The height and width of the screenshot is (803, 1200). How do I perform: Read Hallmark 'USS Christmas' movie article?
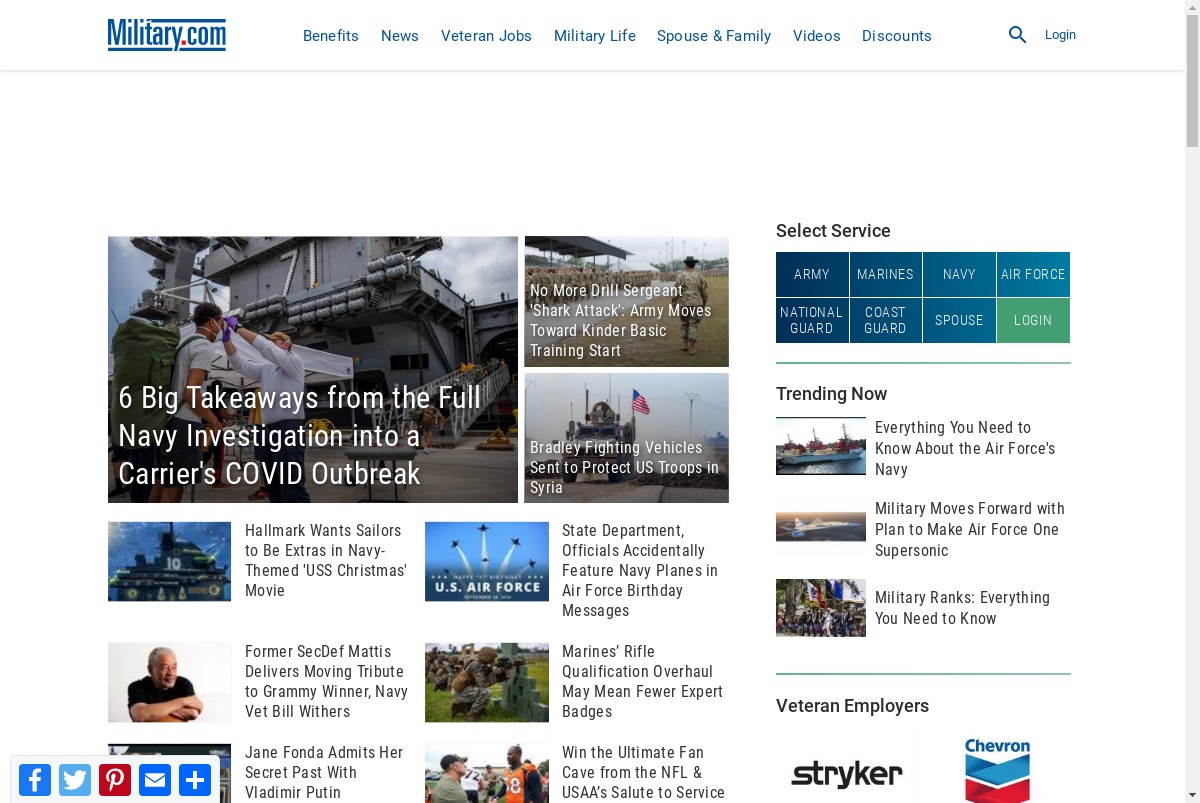(327, 560)
